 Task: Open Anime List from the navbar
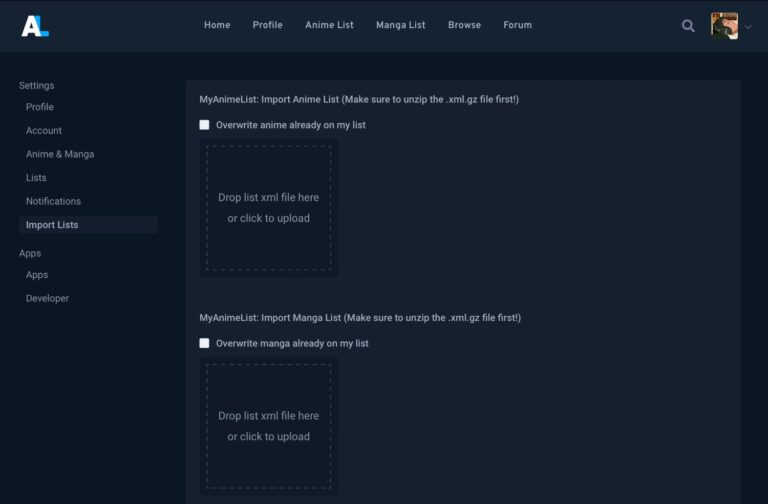click(x=329, y=25)
